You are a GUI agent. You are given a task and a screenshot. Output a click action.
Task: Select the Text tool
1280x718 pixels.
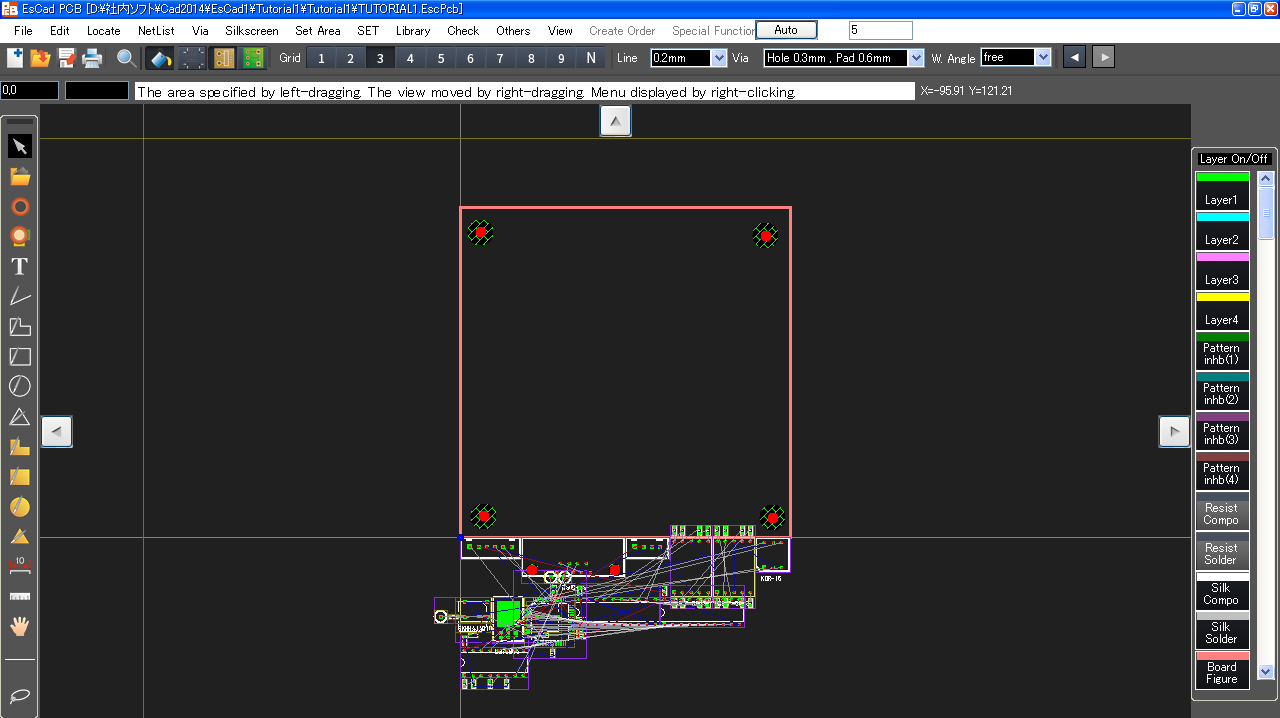[20, 266]
